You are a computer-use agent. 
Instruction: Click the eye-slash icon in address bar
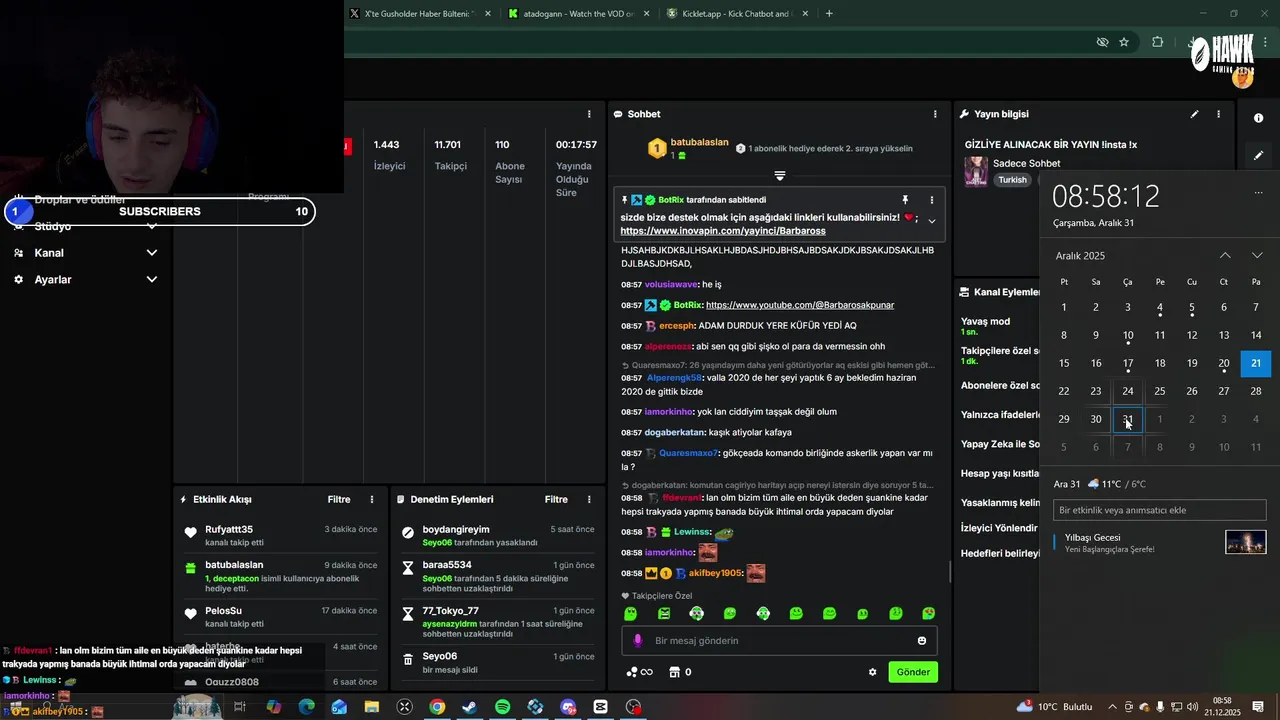[1102, 42]
